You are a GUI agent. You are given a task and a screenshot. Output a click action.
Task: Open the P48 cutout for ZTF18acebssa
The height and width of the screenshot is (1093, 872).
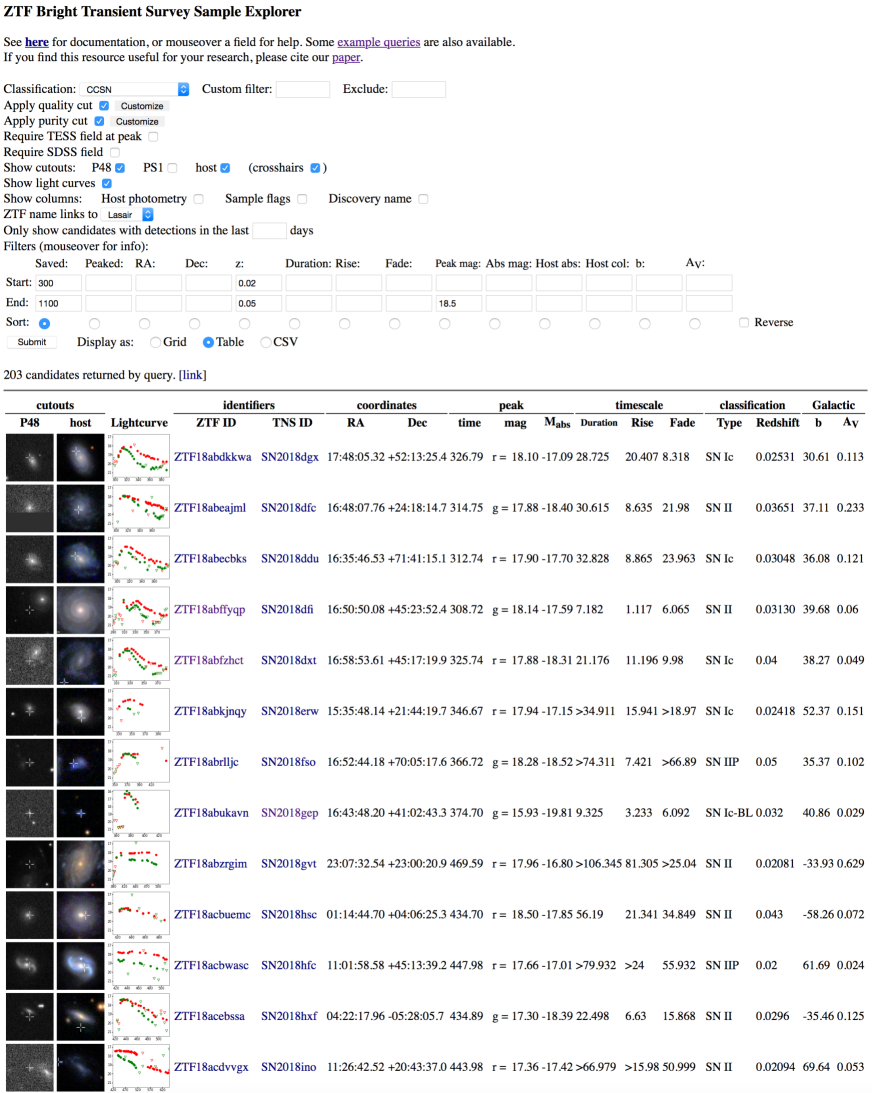click(29, 1016)
